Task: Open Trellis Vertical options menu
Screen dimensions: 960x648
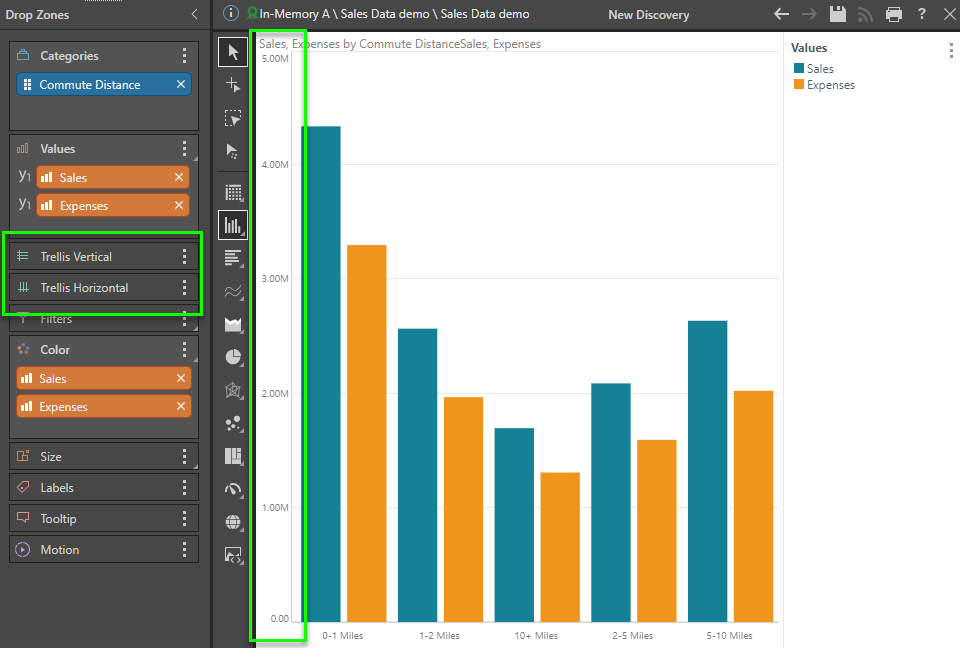Action: click(x=184, y=257)
